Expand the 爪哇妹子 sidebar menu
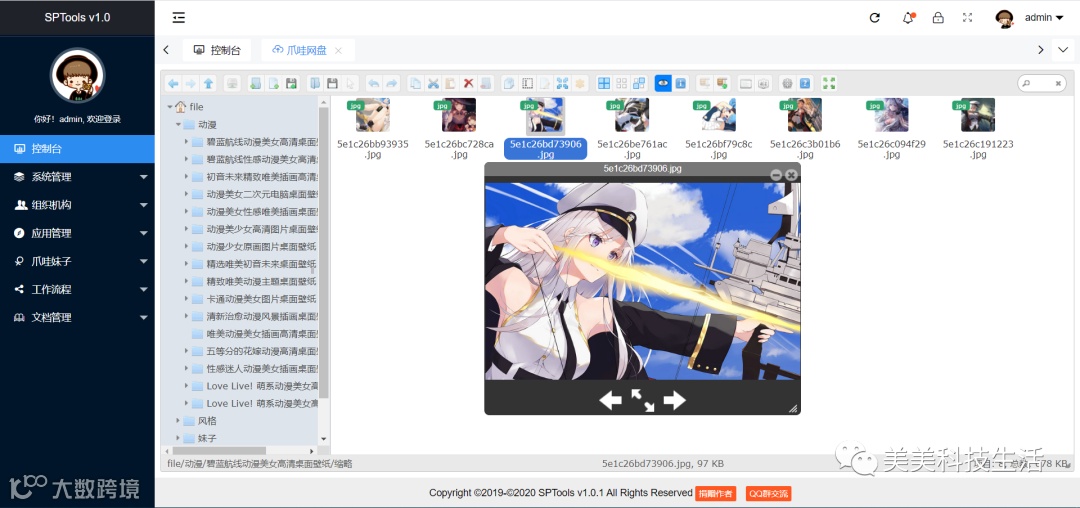Image resolution: width=1080 pixels, height=508 pixels. [x=77, y=262]
